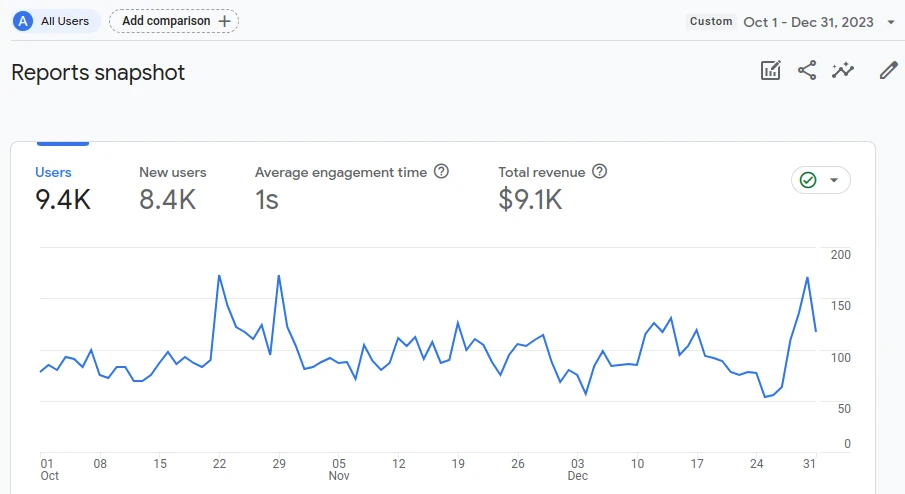The width and height of the screenshot is (905, 494).
Task: Open the Insights sparkline icon
Action: pyautogui.click(x=843, y=70)
